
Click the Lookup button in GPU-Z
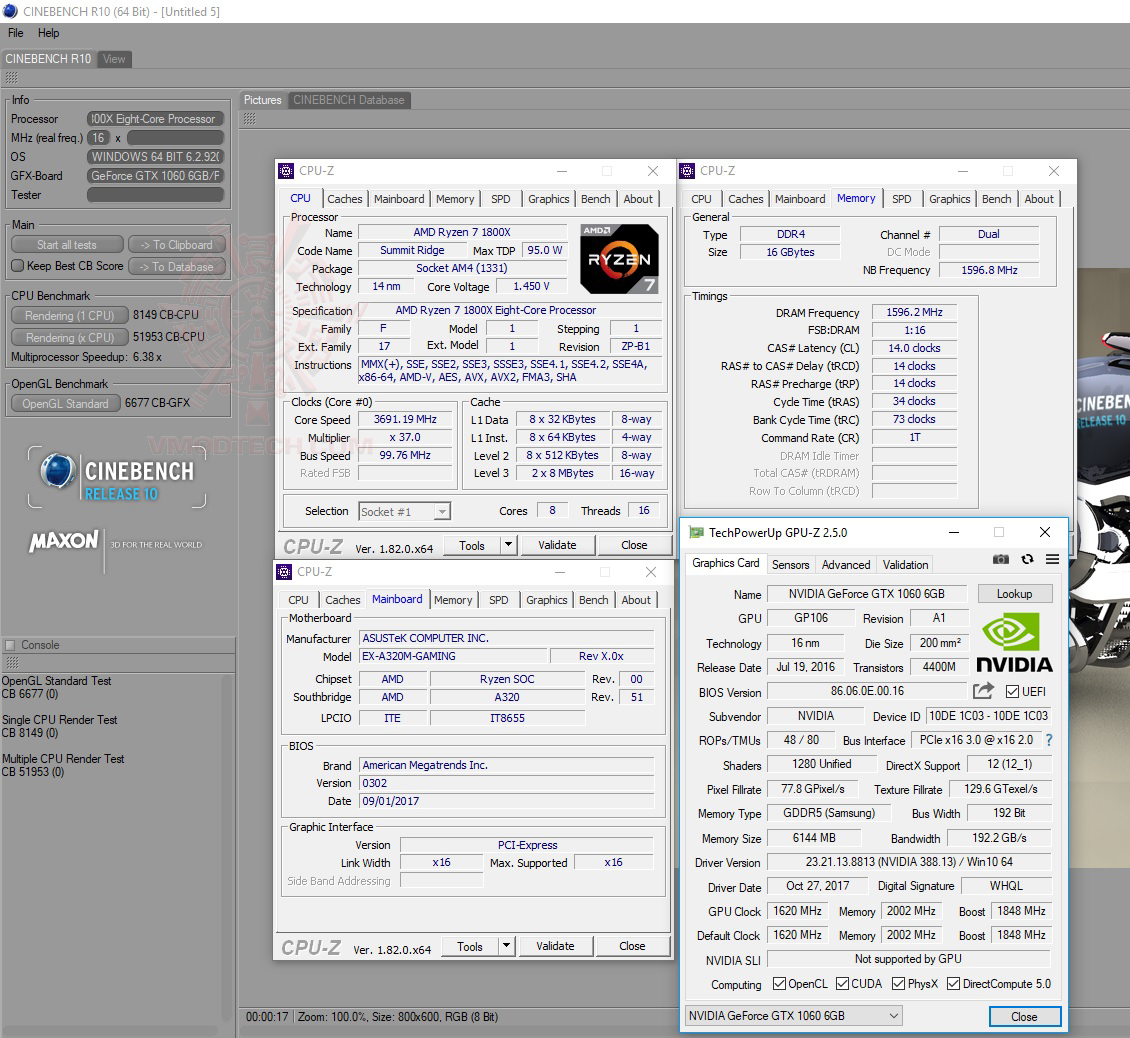tap(1015, 594)
